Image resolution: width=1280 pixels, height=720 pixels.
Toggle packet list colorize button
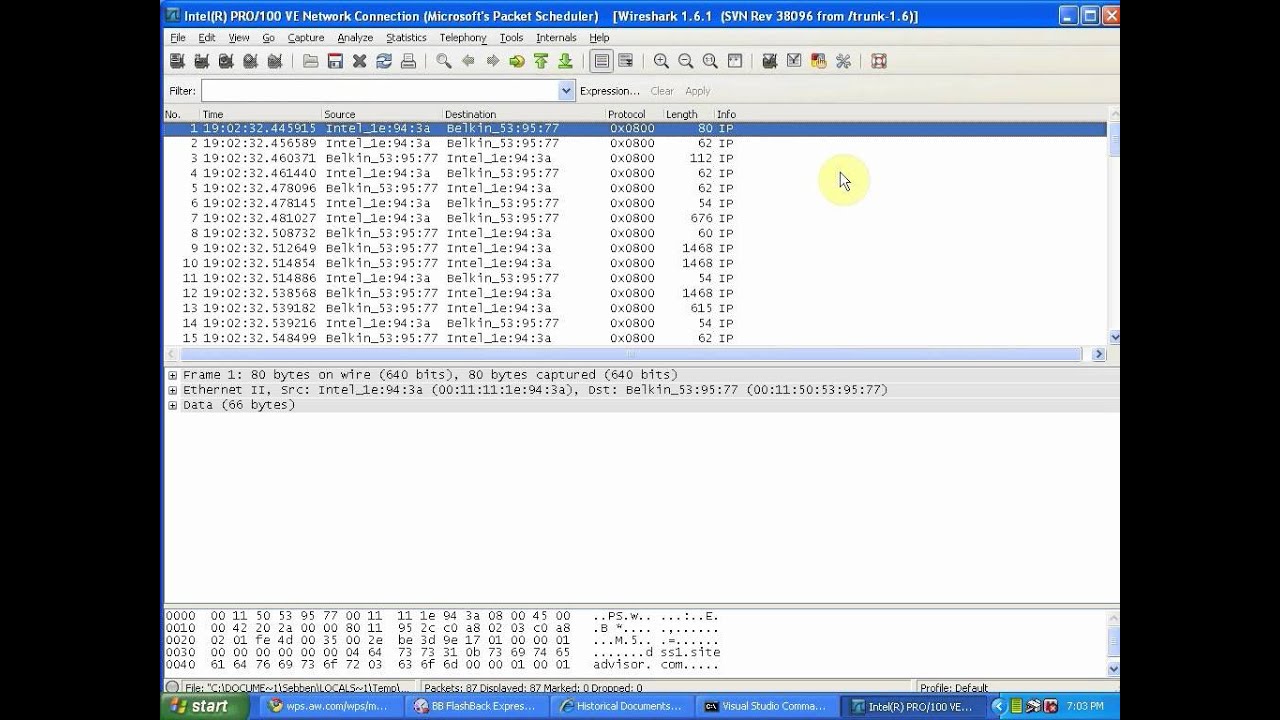tap(601, 61)
